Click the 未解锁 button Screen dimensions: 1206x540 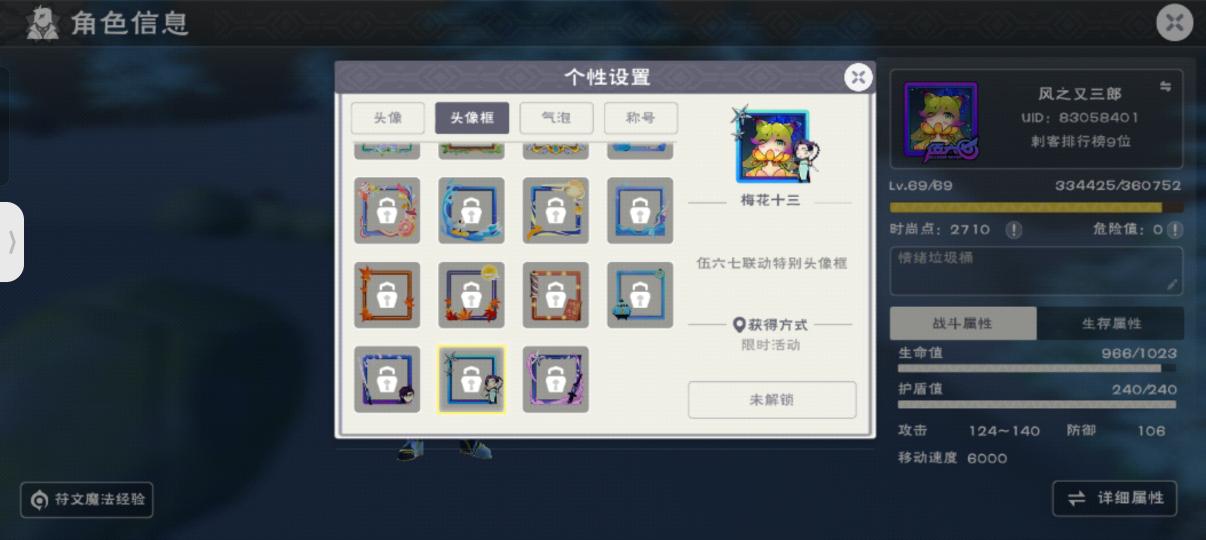[772, 400]
